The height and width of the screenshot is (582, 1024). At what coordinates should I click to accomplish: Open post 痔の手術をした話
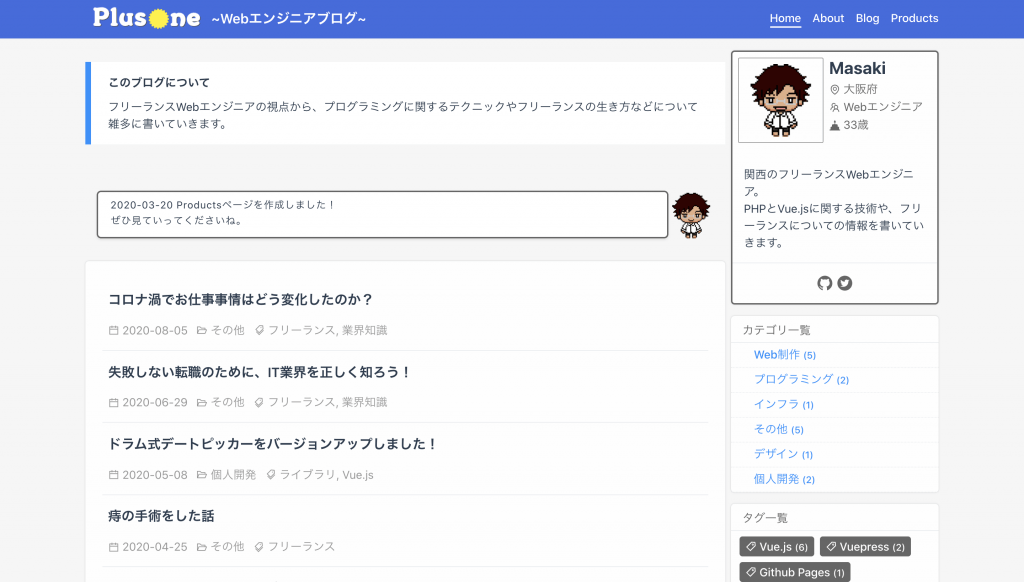coord(161,516)
